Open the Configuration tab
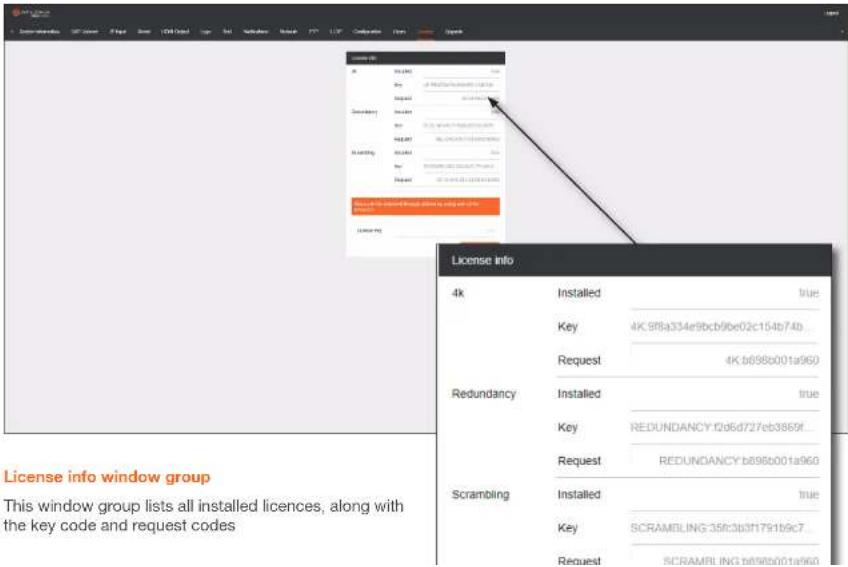 [x=367, y=31]
